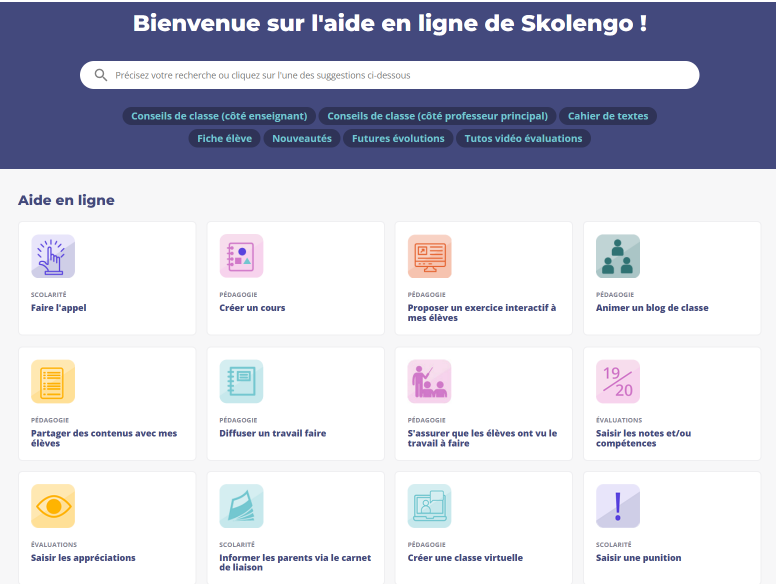Open the Diffuser un travail faire link

[x=273, y=433]
